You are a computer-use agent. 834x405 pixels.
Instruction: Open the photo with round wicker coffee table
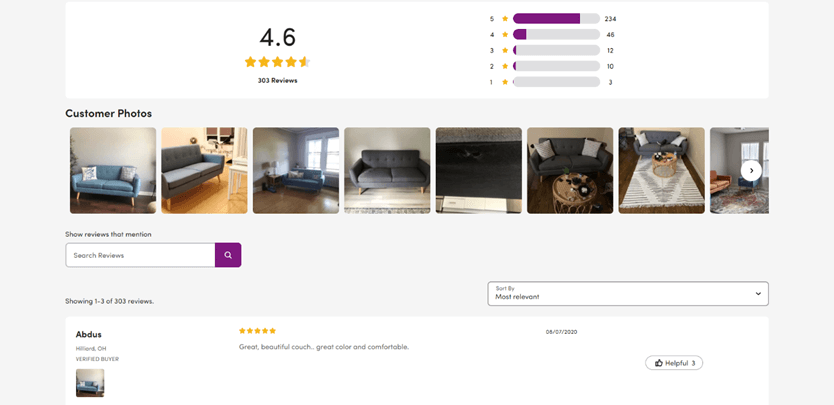(x=570, y=170)
